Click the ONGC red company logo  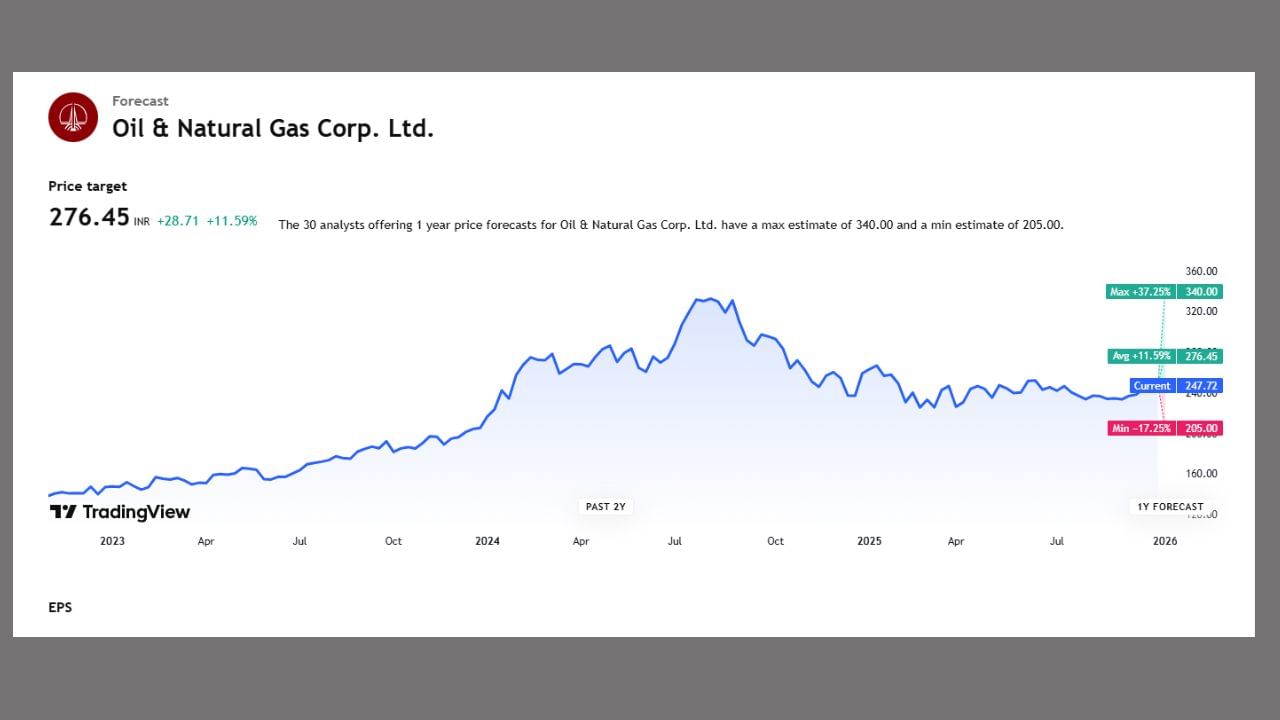click(73, 117)
